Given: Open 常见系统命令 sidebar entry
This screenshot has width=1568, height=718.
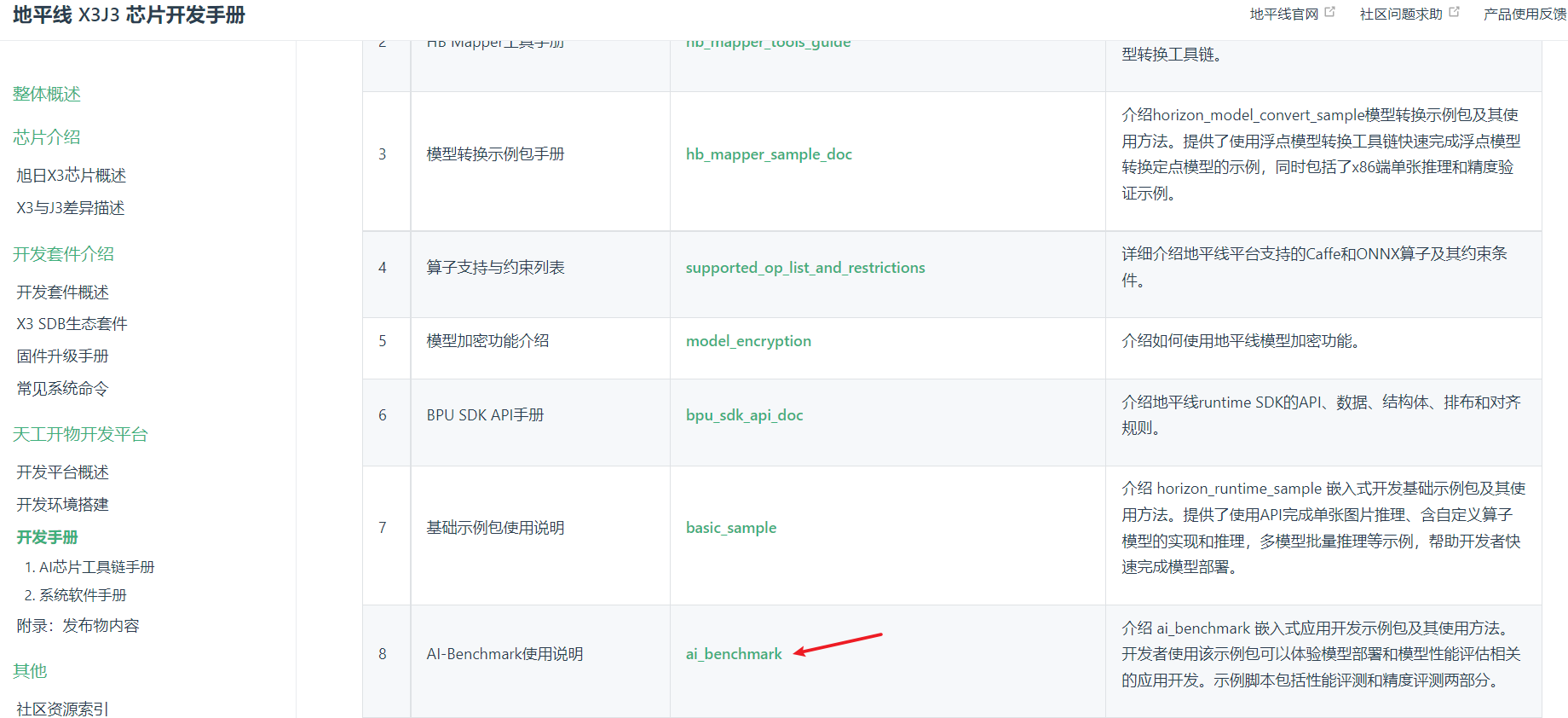Looking at the screenshot, I should [63, 389].
